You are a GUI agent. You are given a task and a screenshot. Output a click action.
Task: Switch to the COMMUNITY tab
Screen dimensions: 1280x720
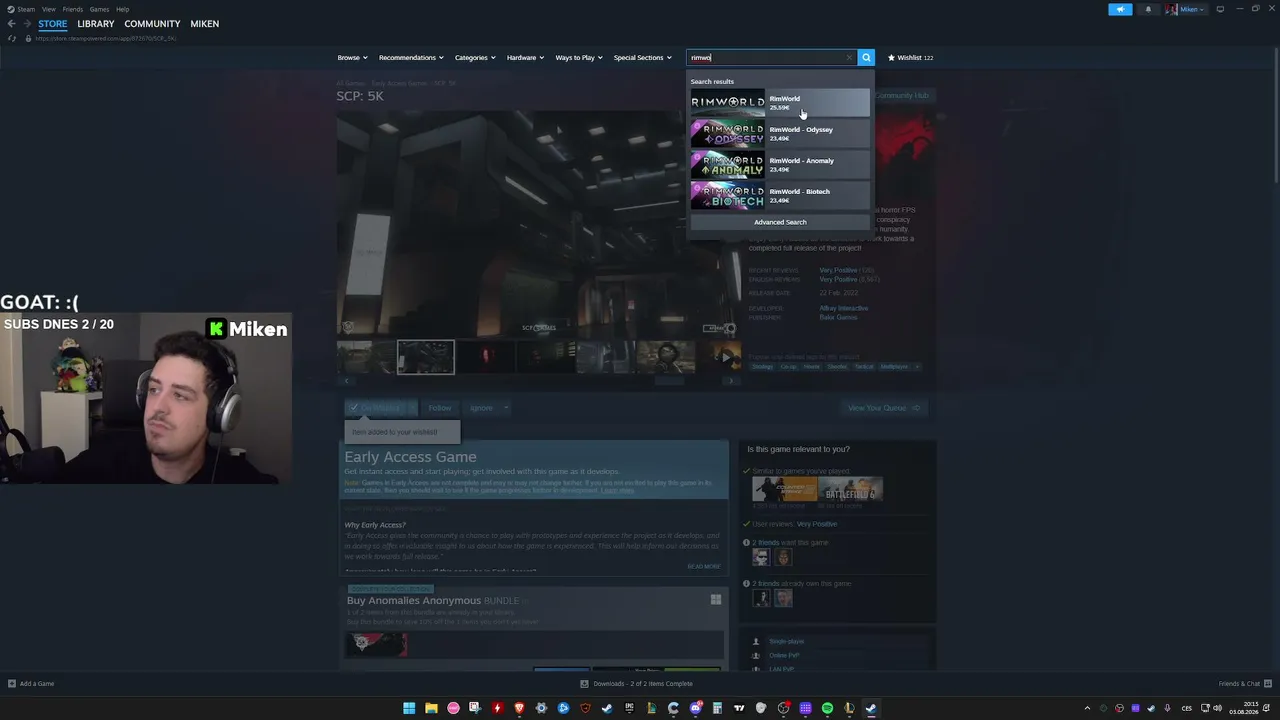[152, 24]
